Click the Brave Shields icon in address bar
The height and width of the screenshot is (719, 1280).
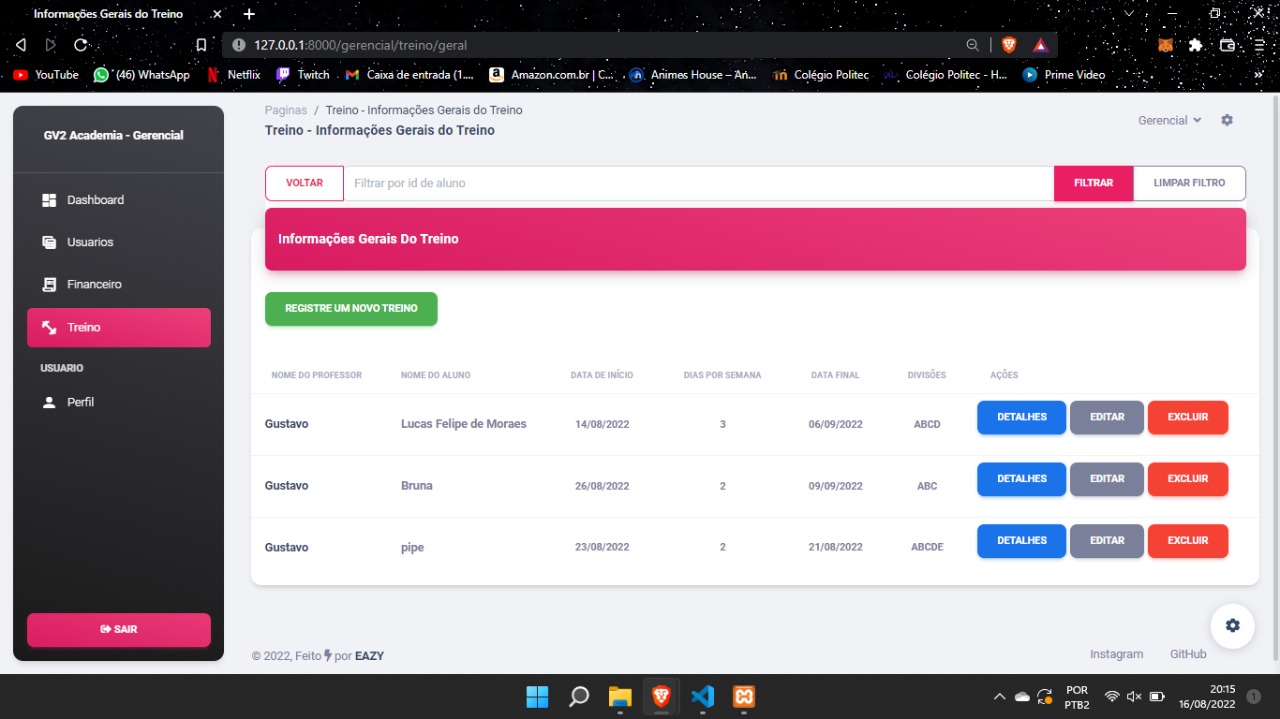[x=1008, y=45]
